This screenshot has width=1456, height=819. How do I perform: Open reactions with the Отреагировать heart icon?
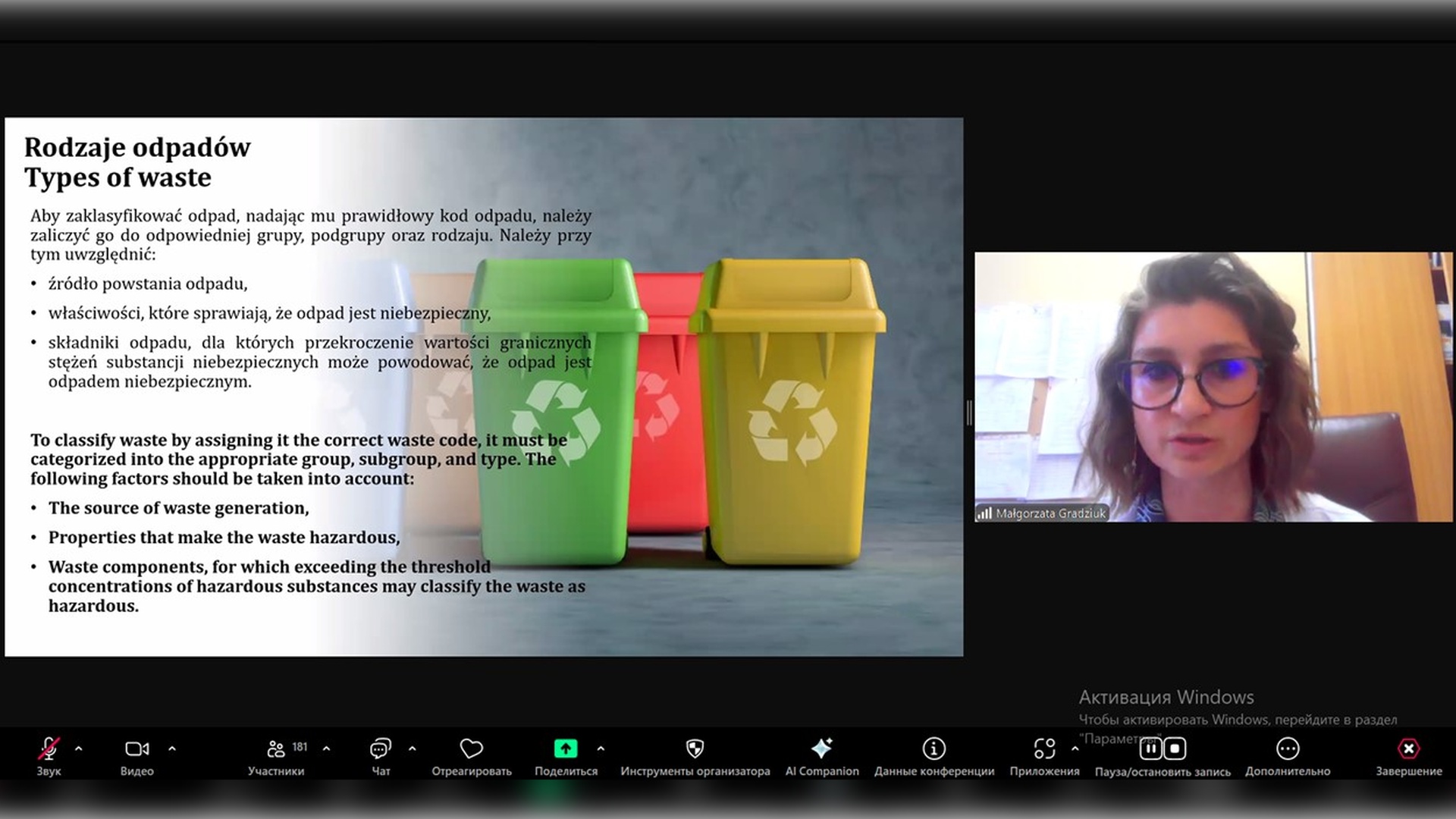click(x=471, y=749)
